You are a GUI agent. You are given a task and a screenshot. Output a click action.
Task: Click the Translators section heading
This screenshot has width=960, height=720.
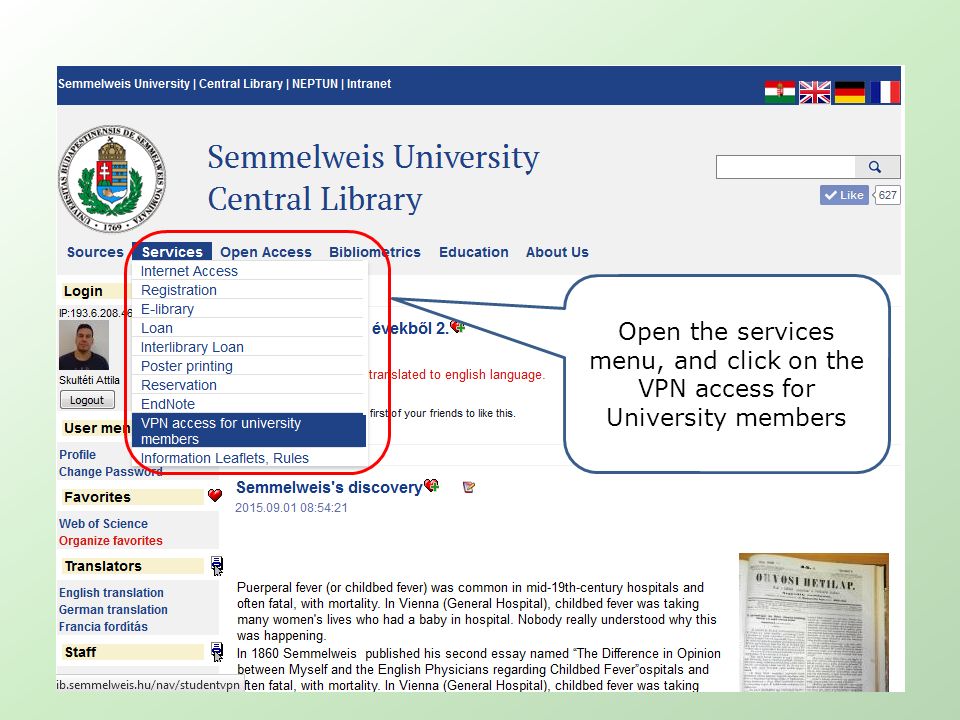tap(103, 566)
